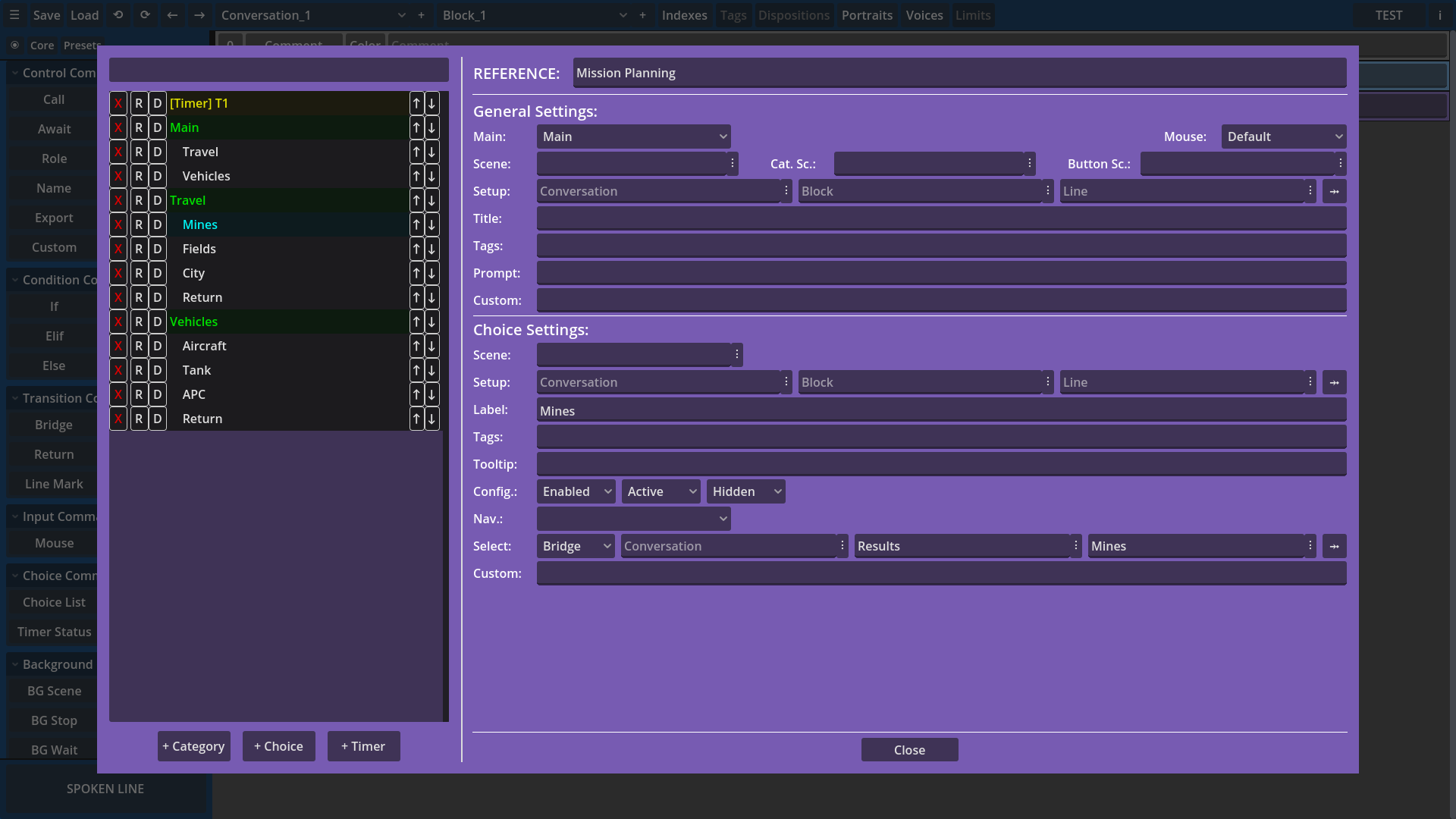Screen dimensions: 1456x819
Task: Open the Mouse Default dropdown
Action: click(x=1283, y=136)
